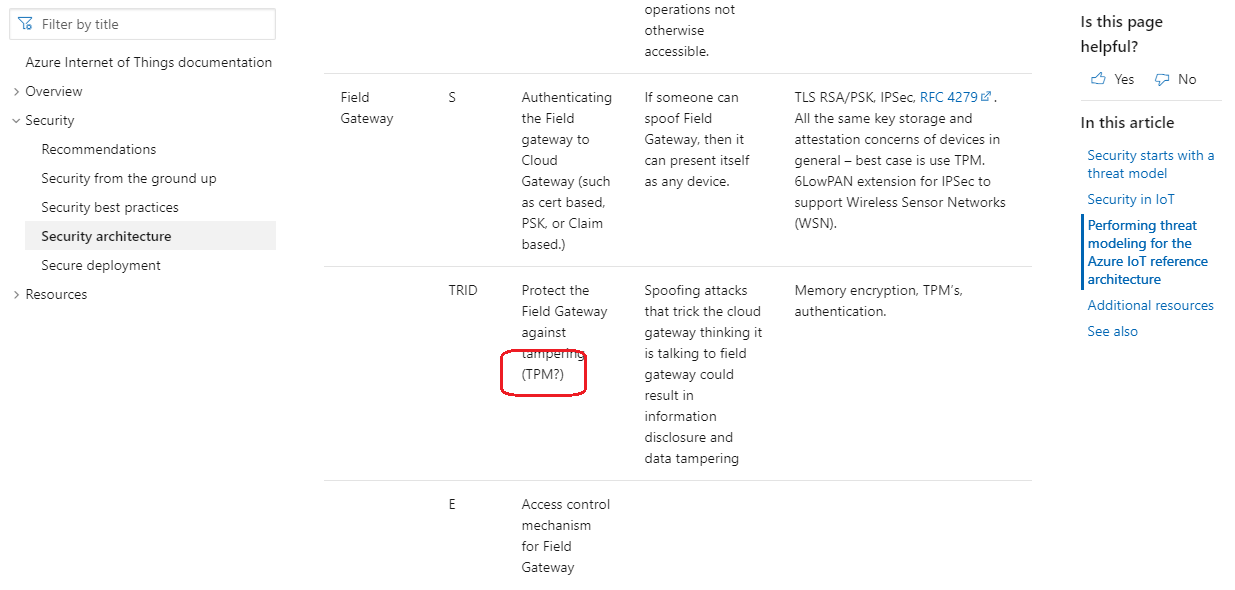Viewport: 1235px width, 590px height.
Task: Click the See also link
Action: [x=1112, y=331]
